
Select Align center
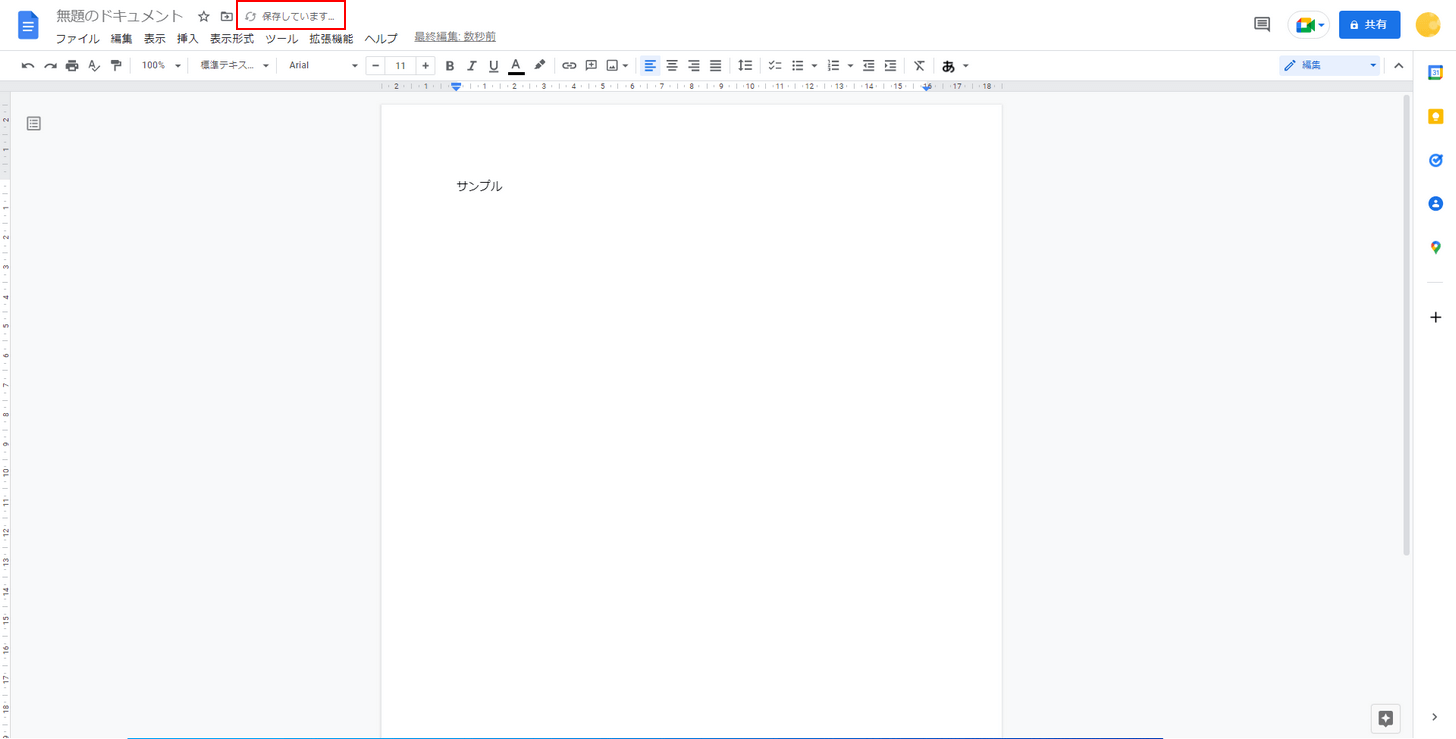[x=672, y=66]
